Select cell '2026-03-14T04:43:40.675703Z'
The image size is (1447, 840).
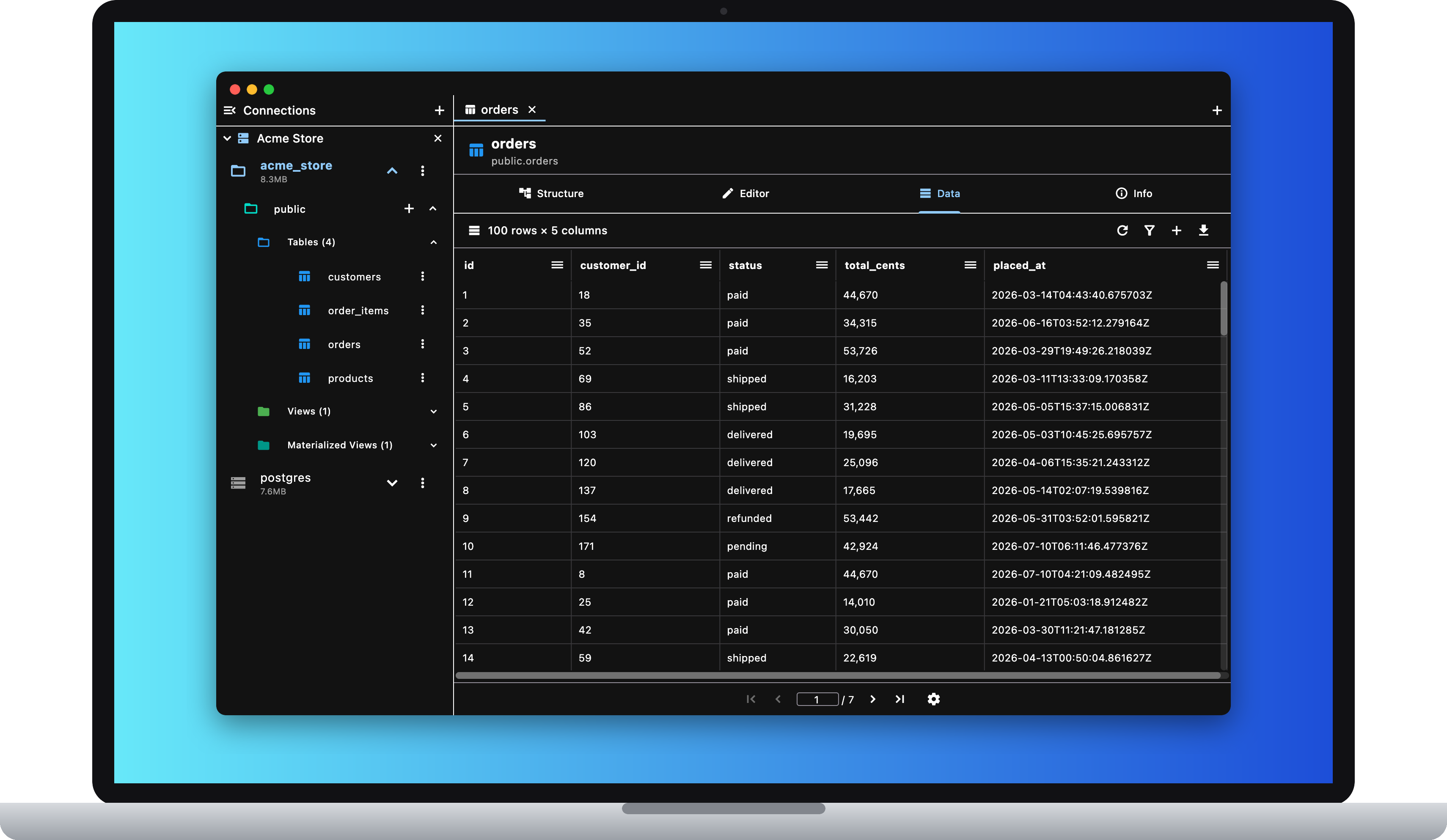pos(1103,295)
